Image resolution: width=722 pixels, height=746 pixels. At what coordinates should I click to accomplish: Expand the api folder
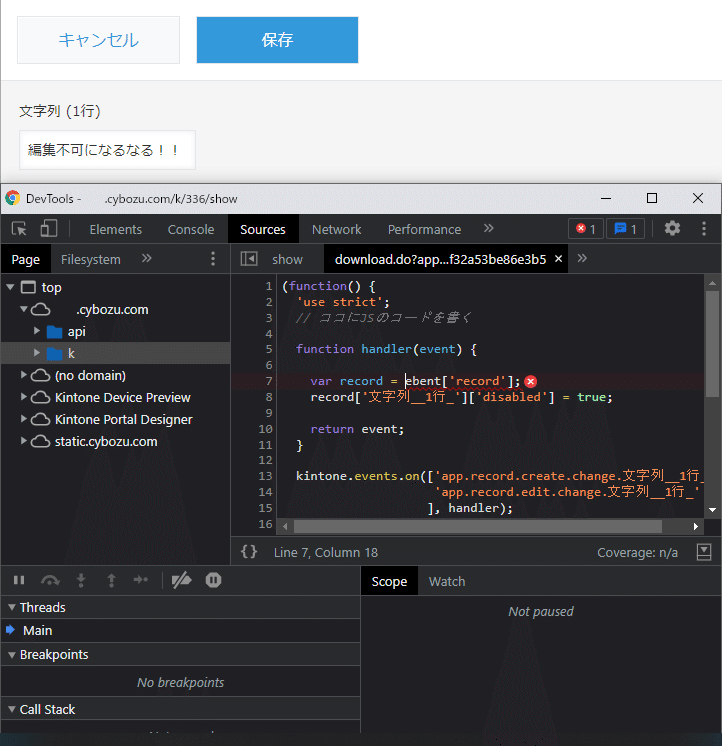click(x=37, y=331)
